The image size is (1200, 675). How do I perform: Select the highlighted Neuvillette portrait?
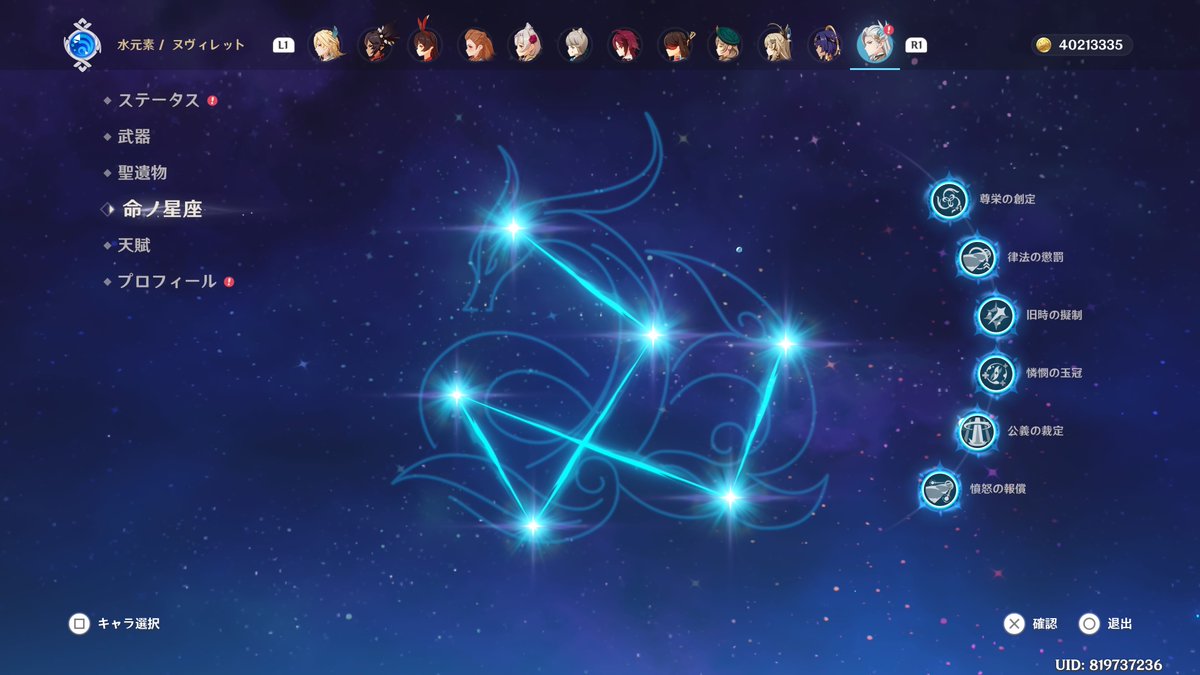[x=876, y=45]
